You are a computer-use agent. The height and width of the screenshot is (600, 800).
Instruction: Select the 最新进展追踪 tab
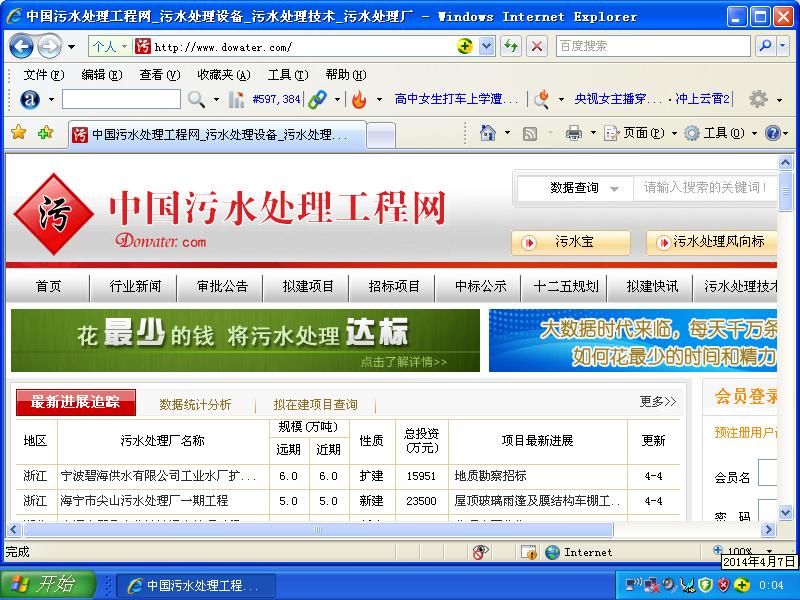pos(76,403)
